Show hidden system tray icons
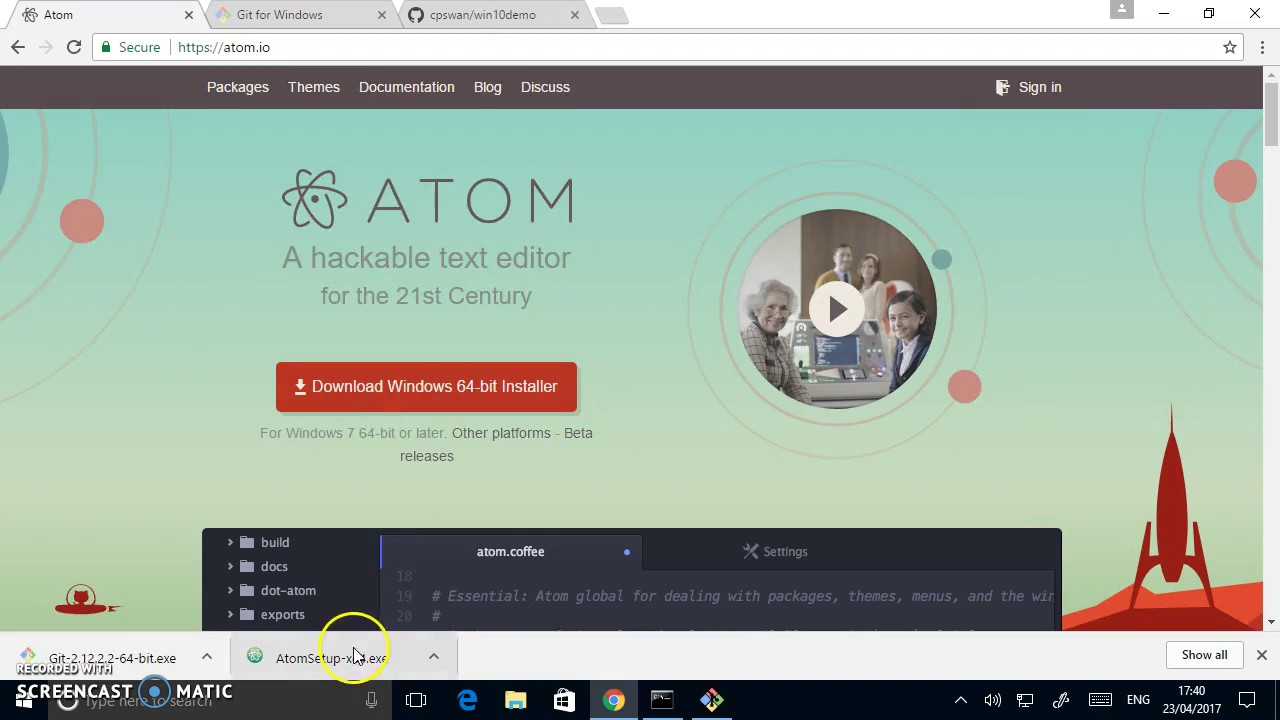This screenshot has width=1280, height=720. (x=960, y=700)
